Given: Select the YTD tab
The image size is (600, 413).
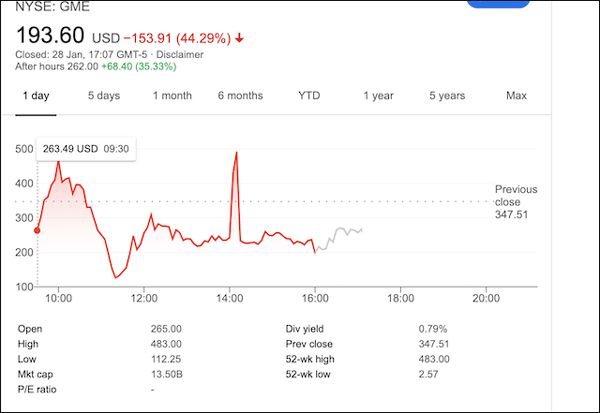Looking at the screenshot, I should click(310, 96).
